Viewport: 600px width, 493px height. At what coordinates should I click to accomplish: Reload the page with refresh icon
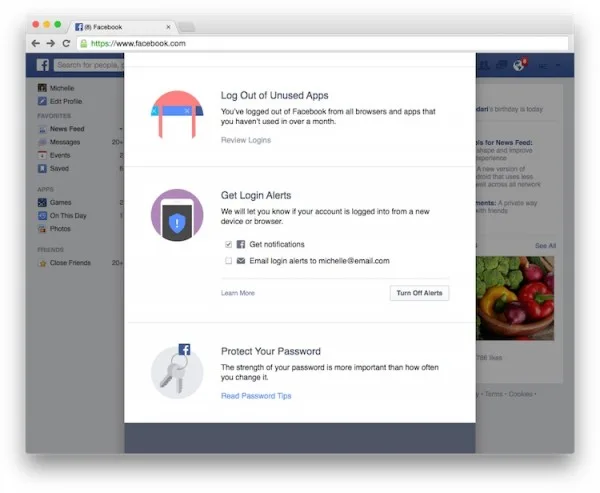[66, 43]
